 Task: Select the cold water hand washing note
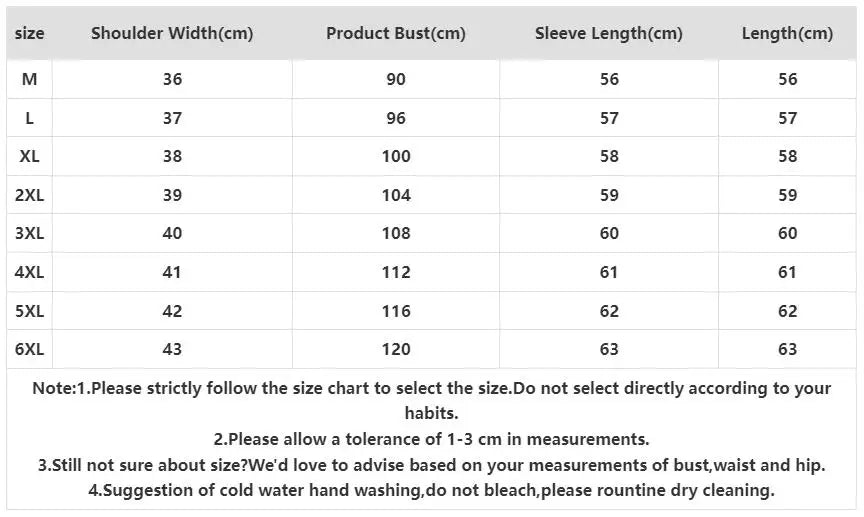point(431,491)
